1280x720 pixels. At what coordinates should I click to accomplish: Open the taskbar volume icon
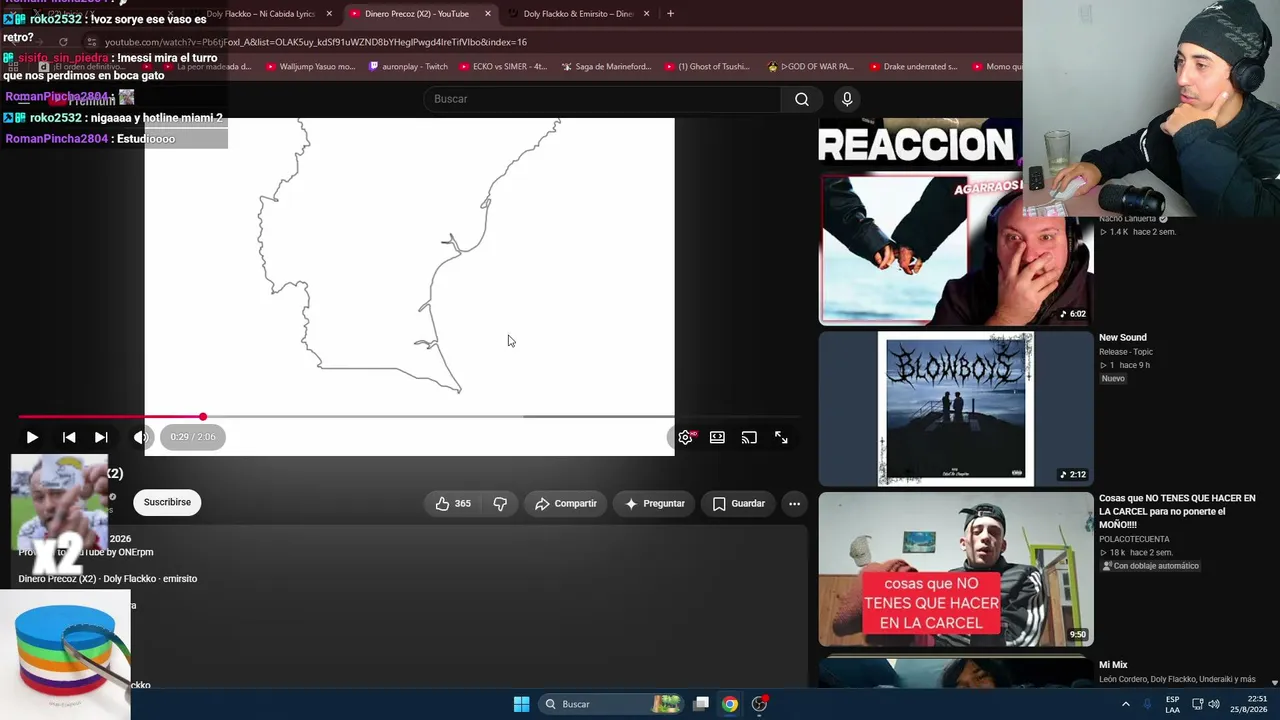[1214, 704]
